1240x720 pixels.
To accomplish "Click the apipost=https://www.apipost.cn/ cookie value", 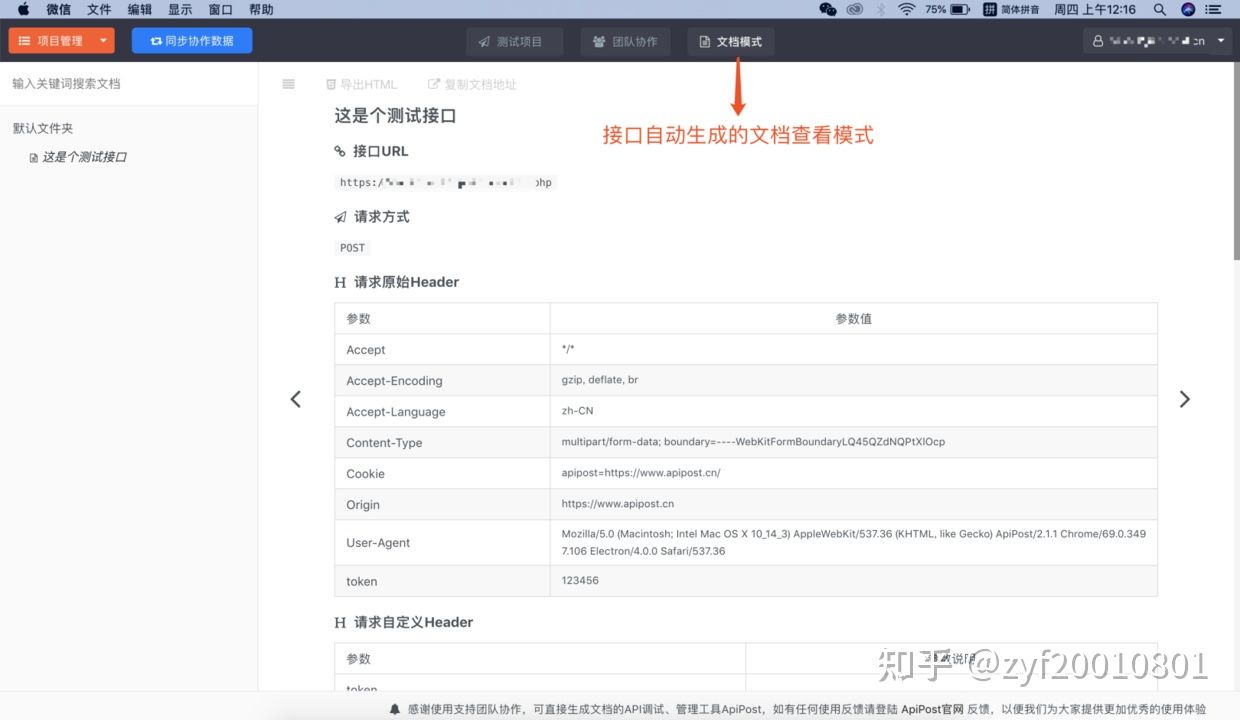I will pos(641,473).
